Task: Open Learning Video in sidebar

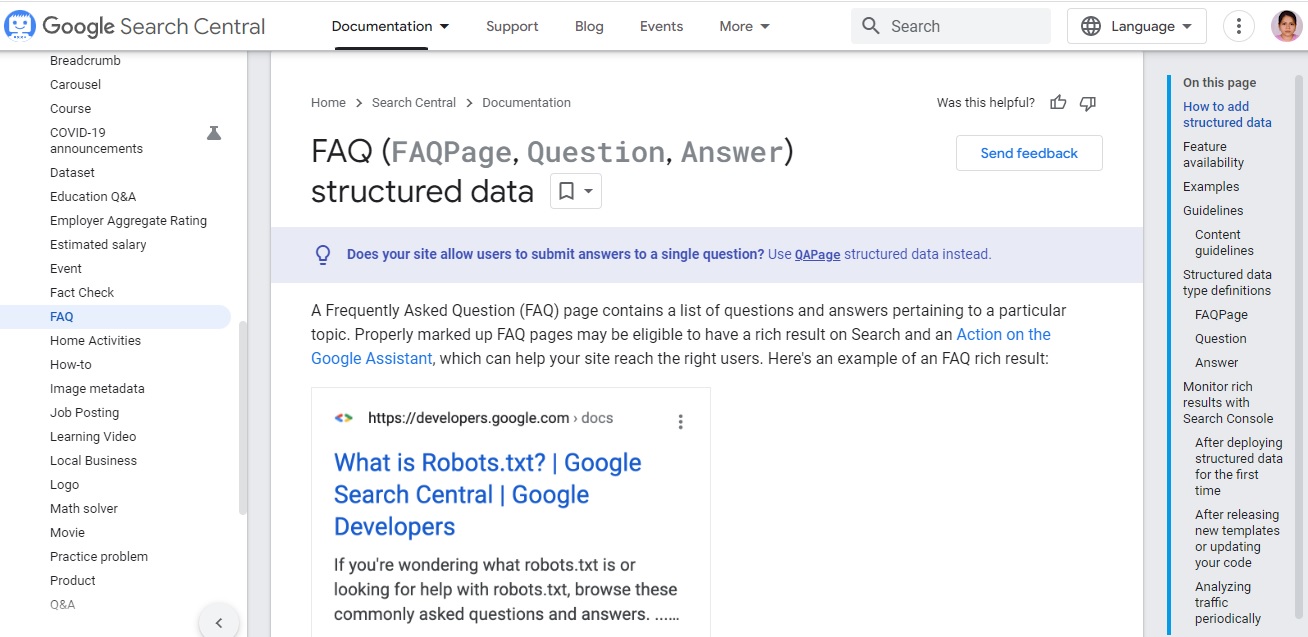Action: coord(93,437)
